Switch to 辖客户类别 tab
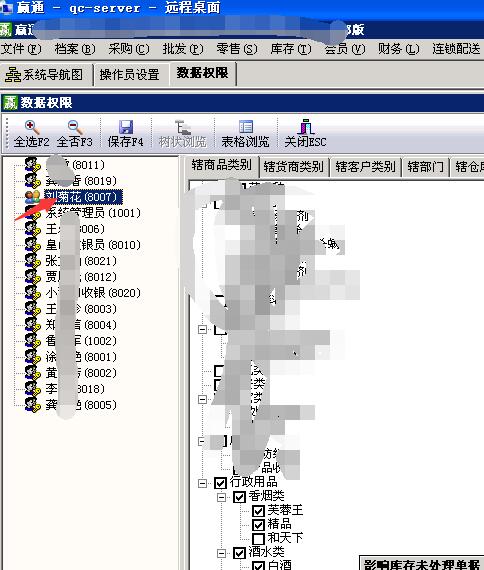Screen dimensions: 484x570 tap(365, 167)
